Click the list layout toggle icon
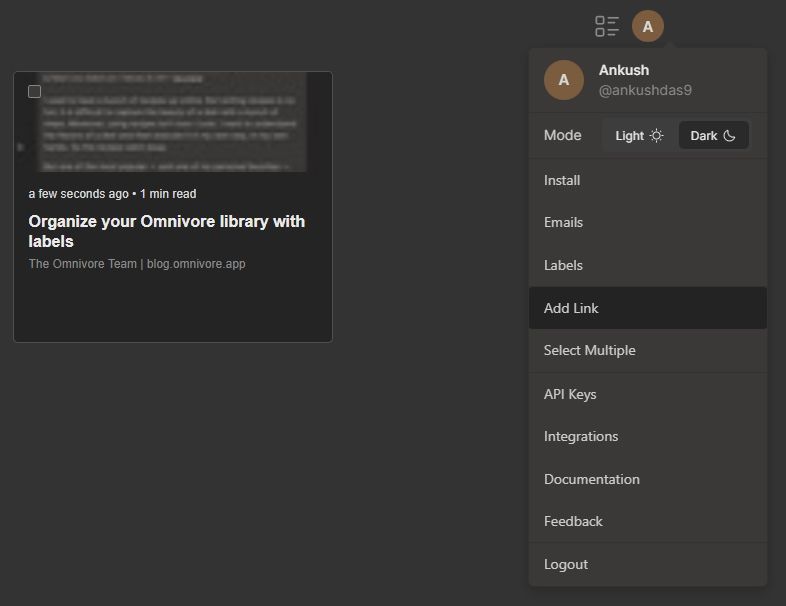This screenshot has width=786, height=606. pos(606,26)
